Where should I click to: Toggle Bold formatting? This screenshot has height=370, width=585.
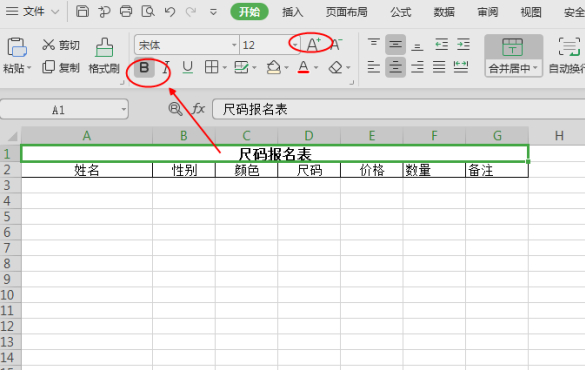[x=144, y=68]
